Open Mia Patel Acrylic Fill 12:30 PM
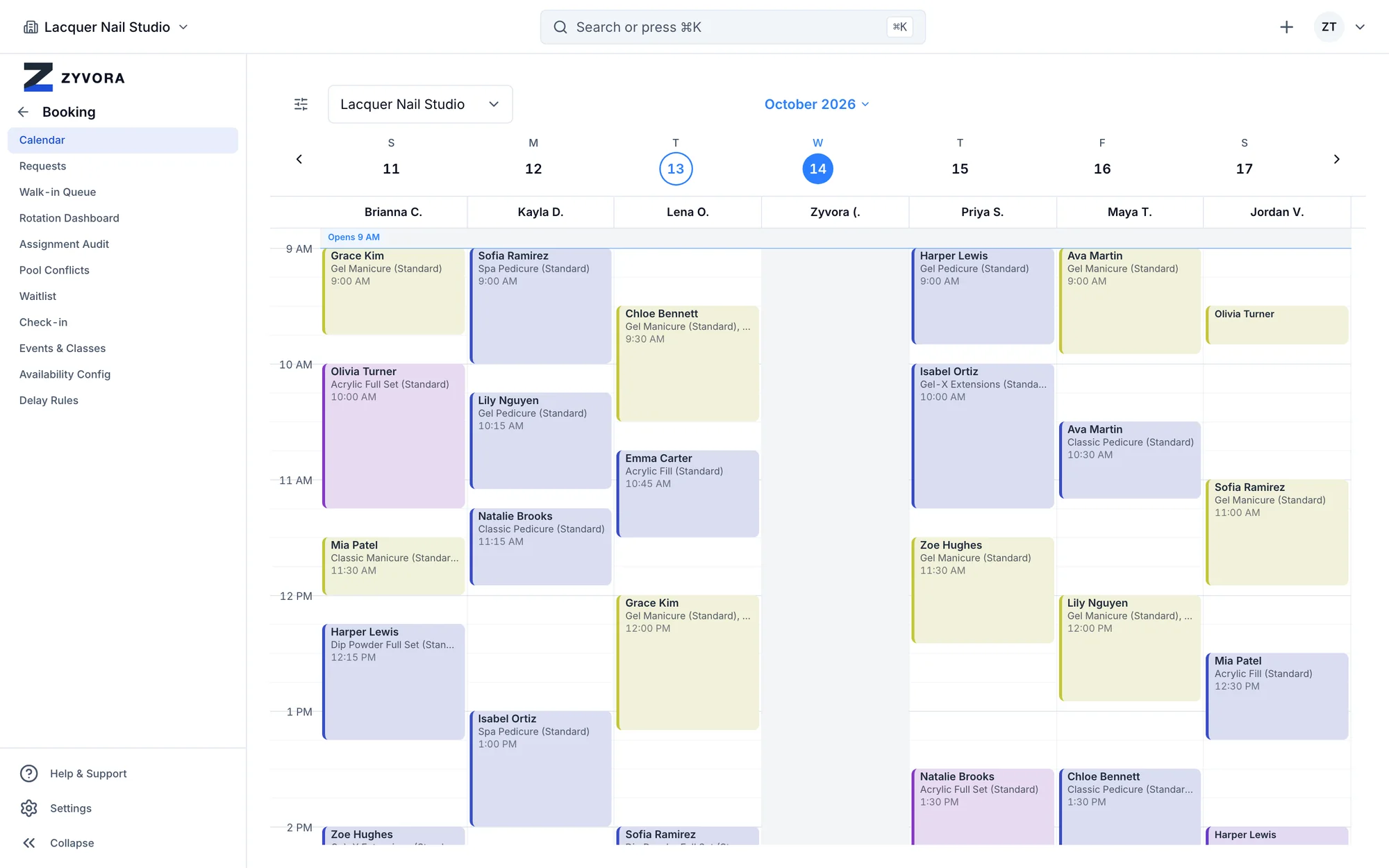 pos(1276,696)
